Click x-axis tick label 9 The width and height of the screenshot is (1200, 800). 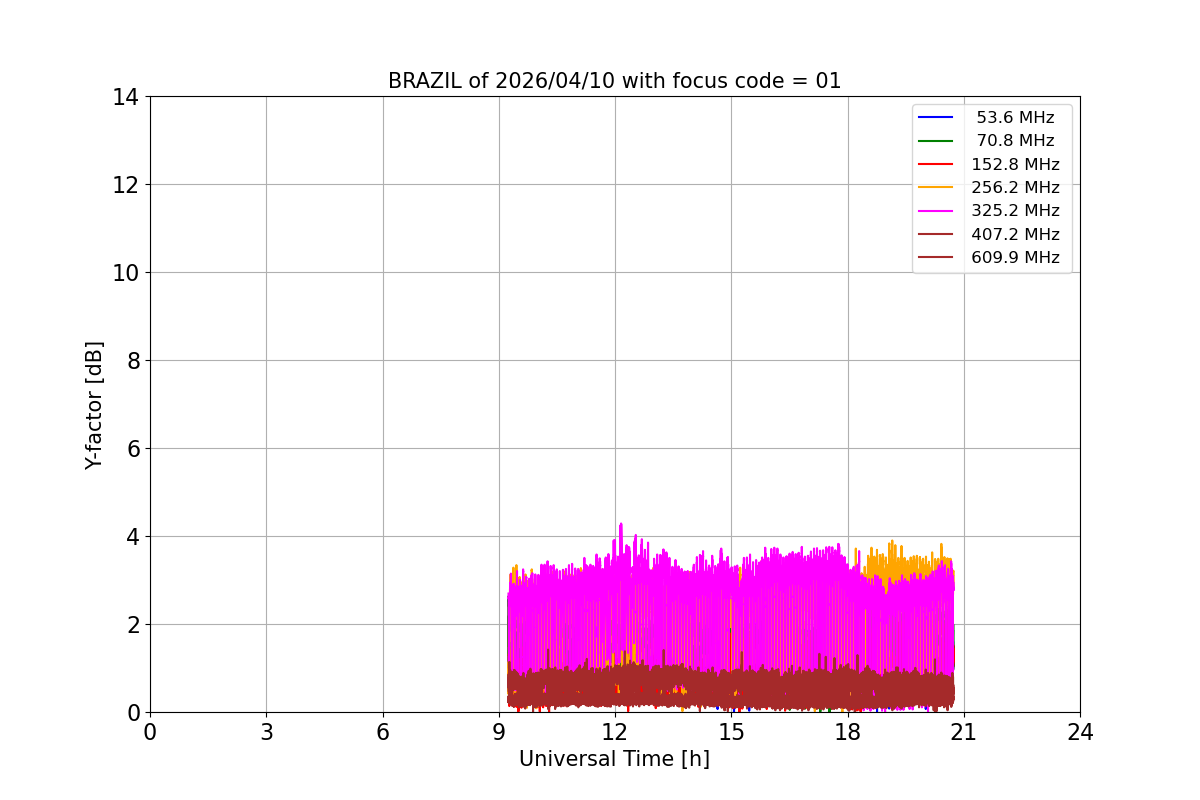pos(499,732)
